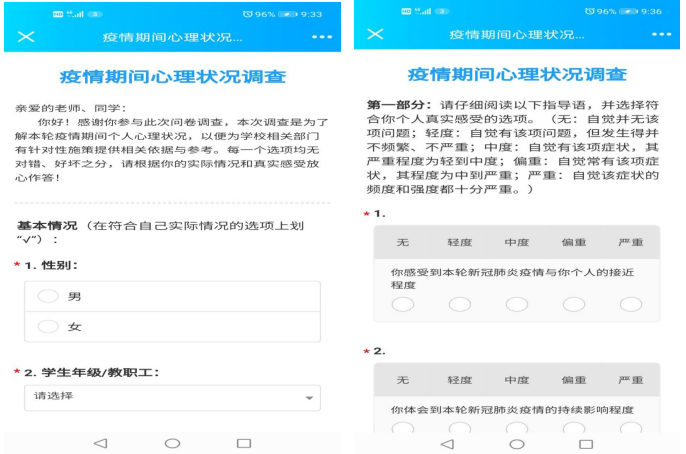
Task: Close the survey page on left screen
Action: pos(27,36)
